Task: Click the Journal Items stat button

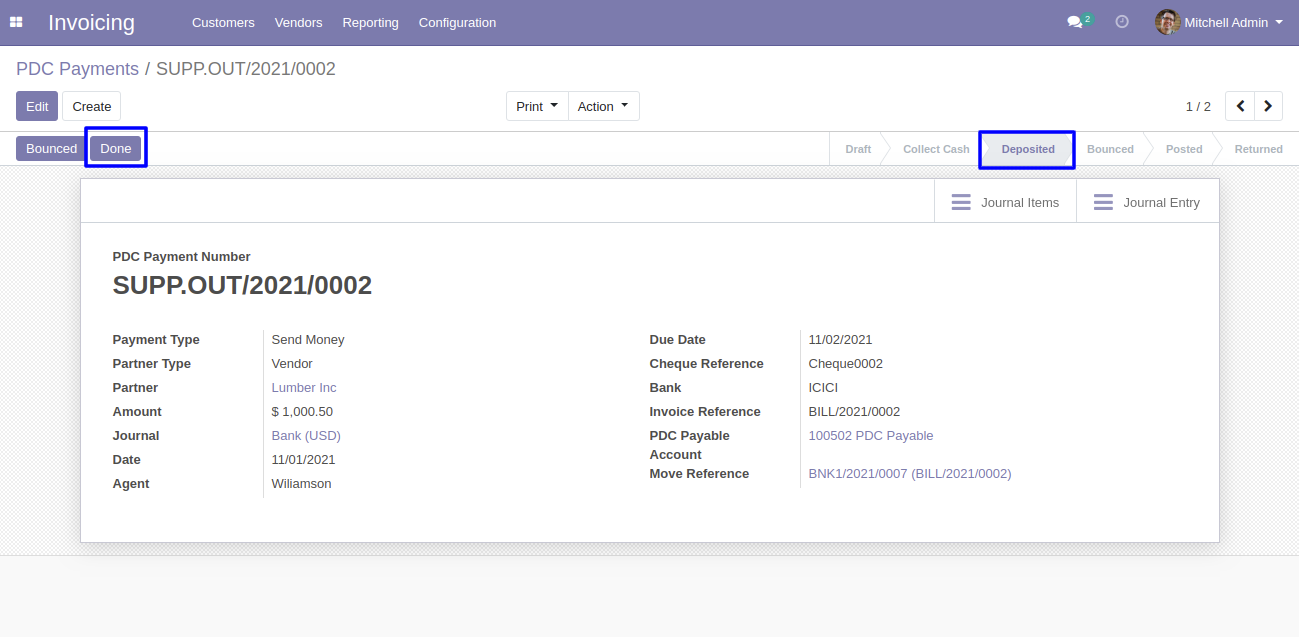Action: coord(1005,202)
